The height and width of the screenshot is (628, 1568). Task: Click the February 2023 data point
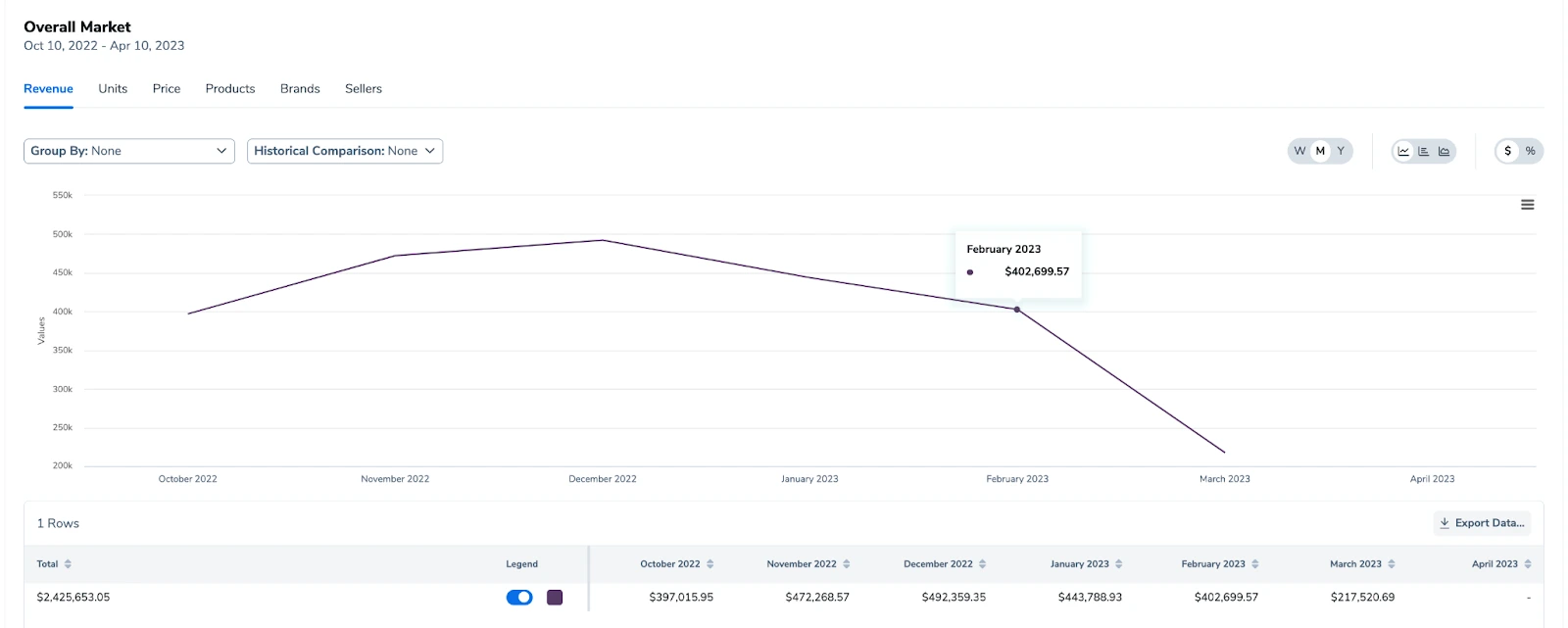coord(1017,310)
